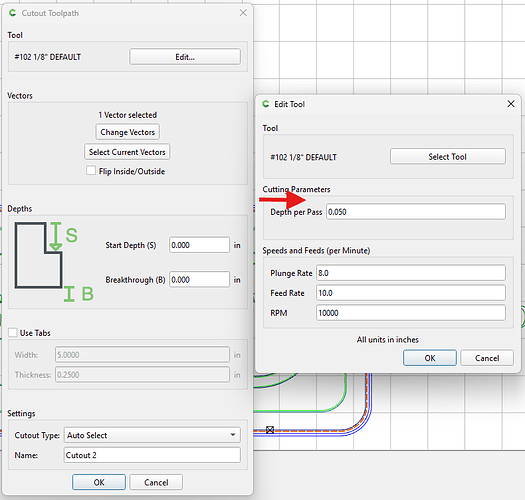
Task: Click into the Depth per Pass field
Action: (416, 212)
